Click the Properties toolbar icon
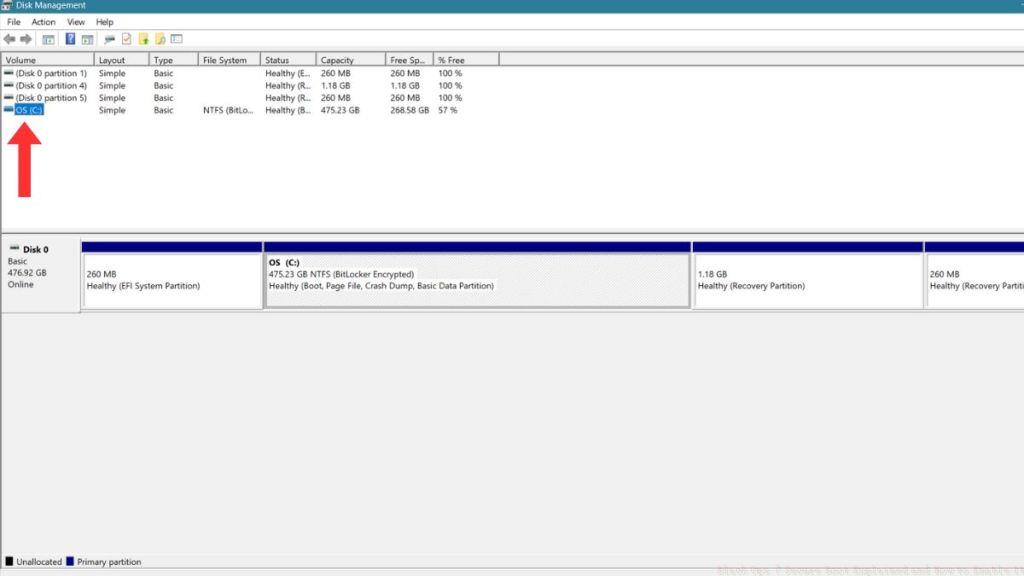1024x576 pixels. 126,38
